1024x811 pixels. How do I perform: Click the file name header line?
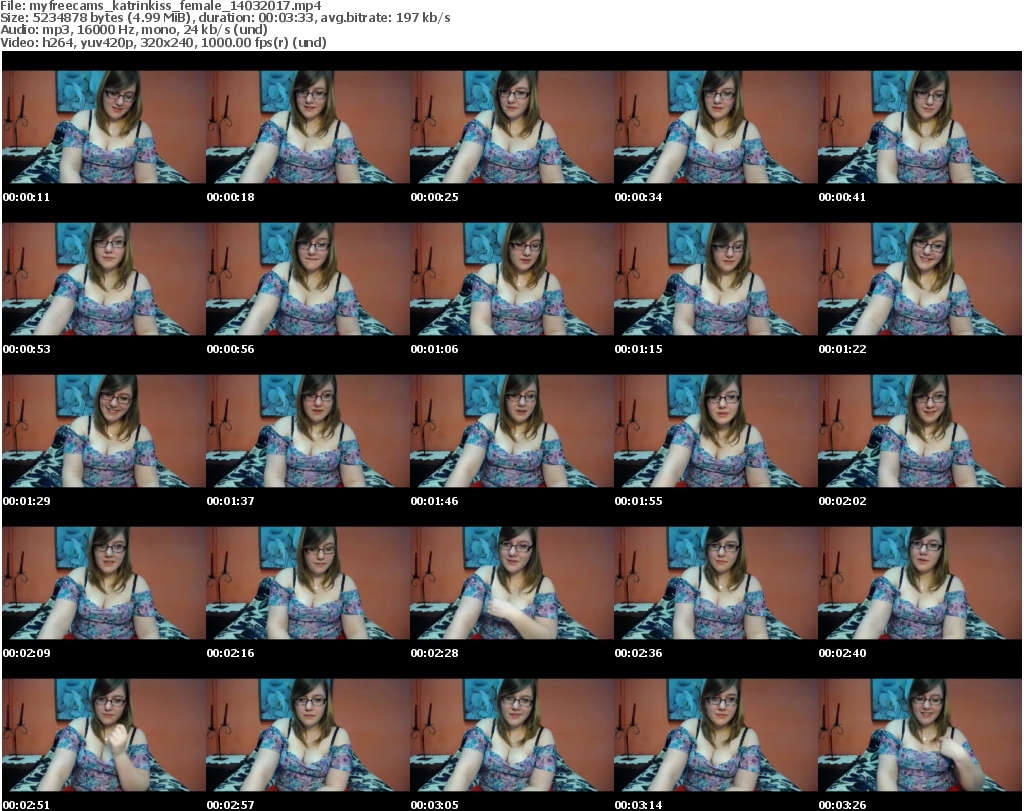(x=161, y=6)
